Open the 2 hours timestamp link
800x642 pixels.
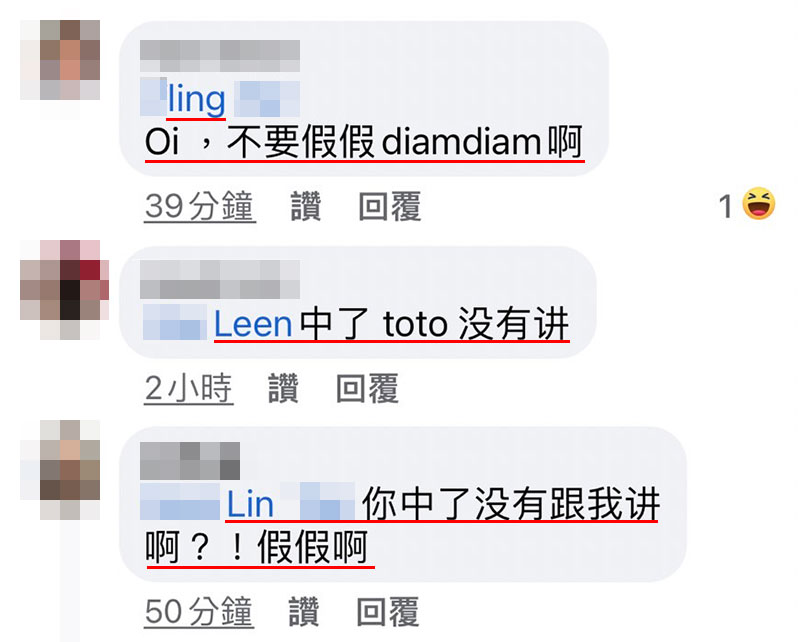coord(189,388)
